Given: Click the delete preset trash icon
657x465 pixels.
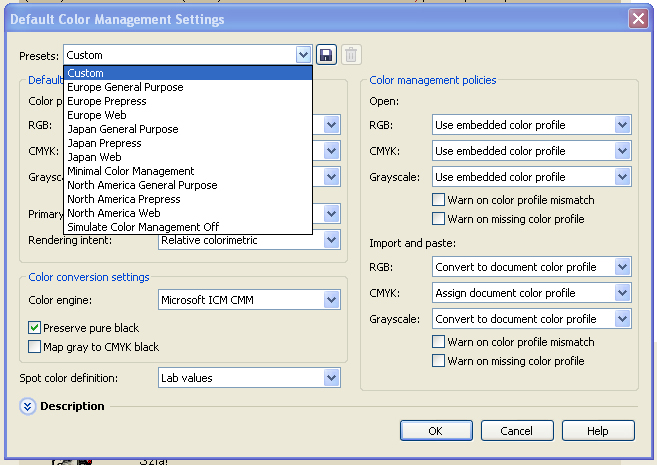Looking at the screenshot, I should [x=351, y=55].
